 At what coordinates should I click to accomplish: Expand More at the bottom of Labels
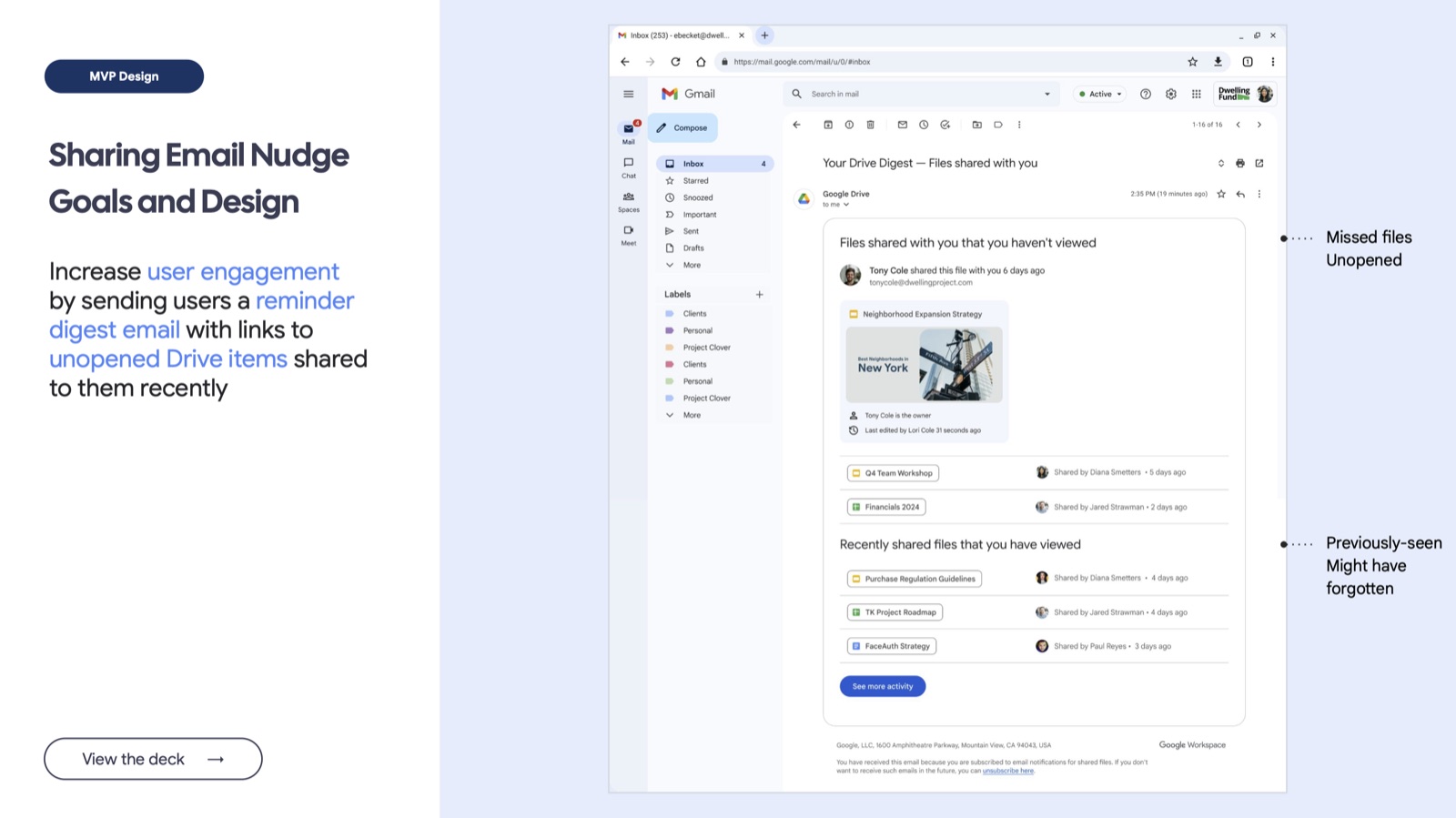pos(693,415)
